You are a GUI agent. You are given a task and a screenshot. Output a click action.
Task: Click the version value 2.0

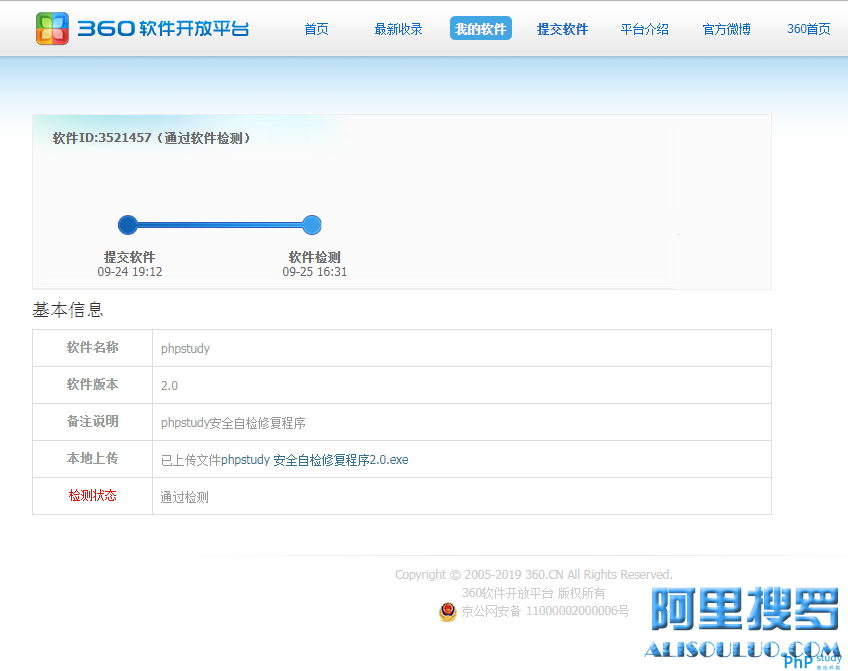coord(169,386)
